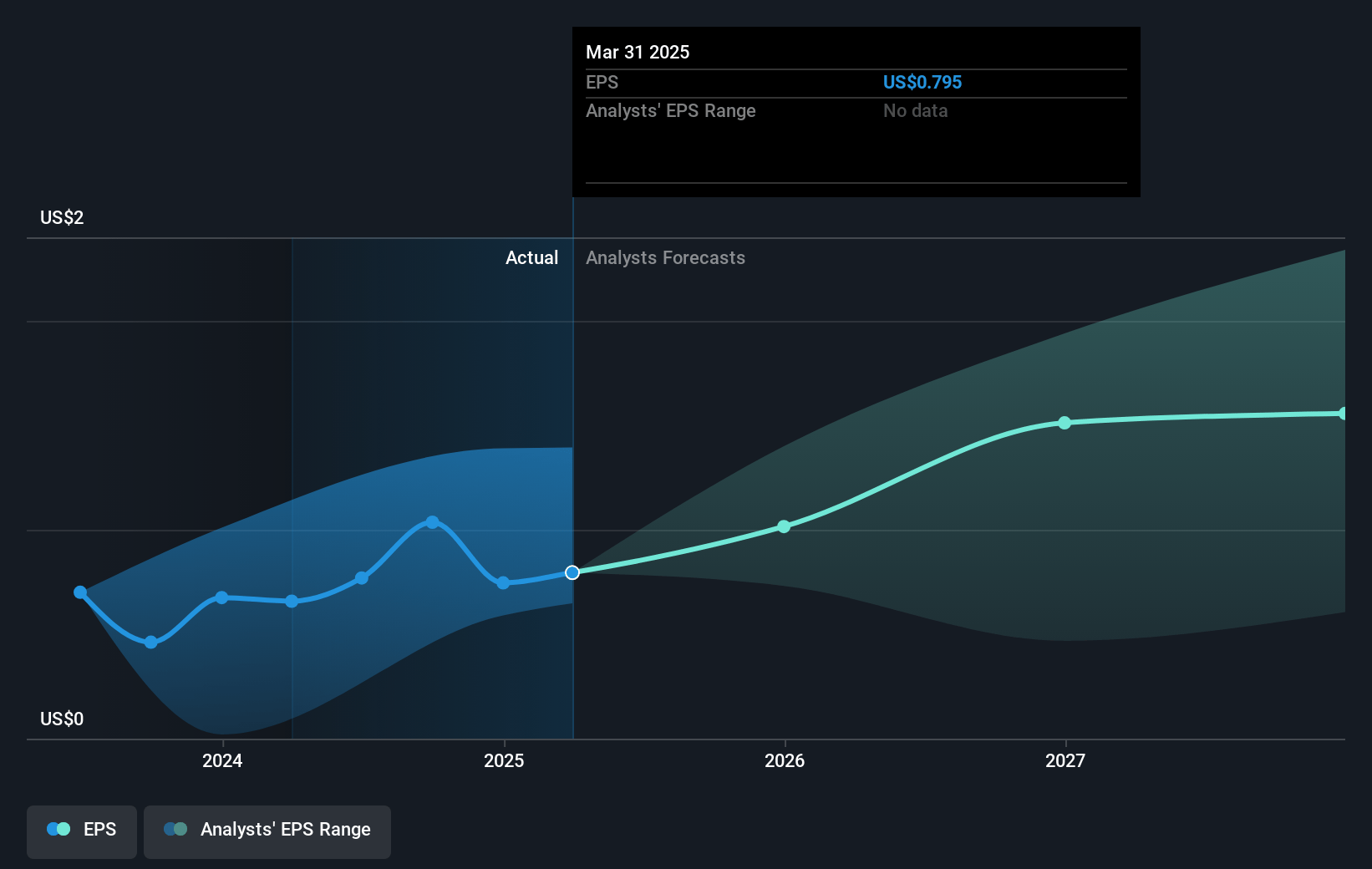Select the 2027 forecast EPS data point
Screen dimensions: 1372x869
(1065, 423)
